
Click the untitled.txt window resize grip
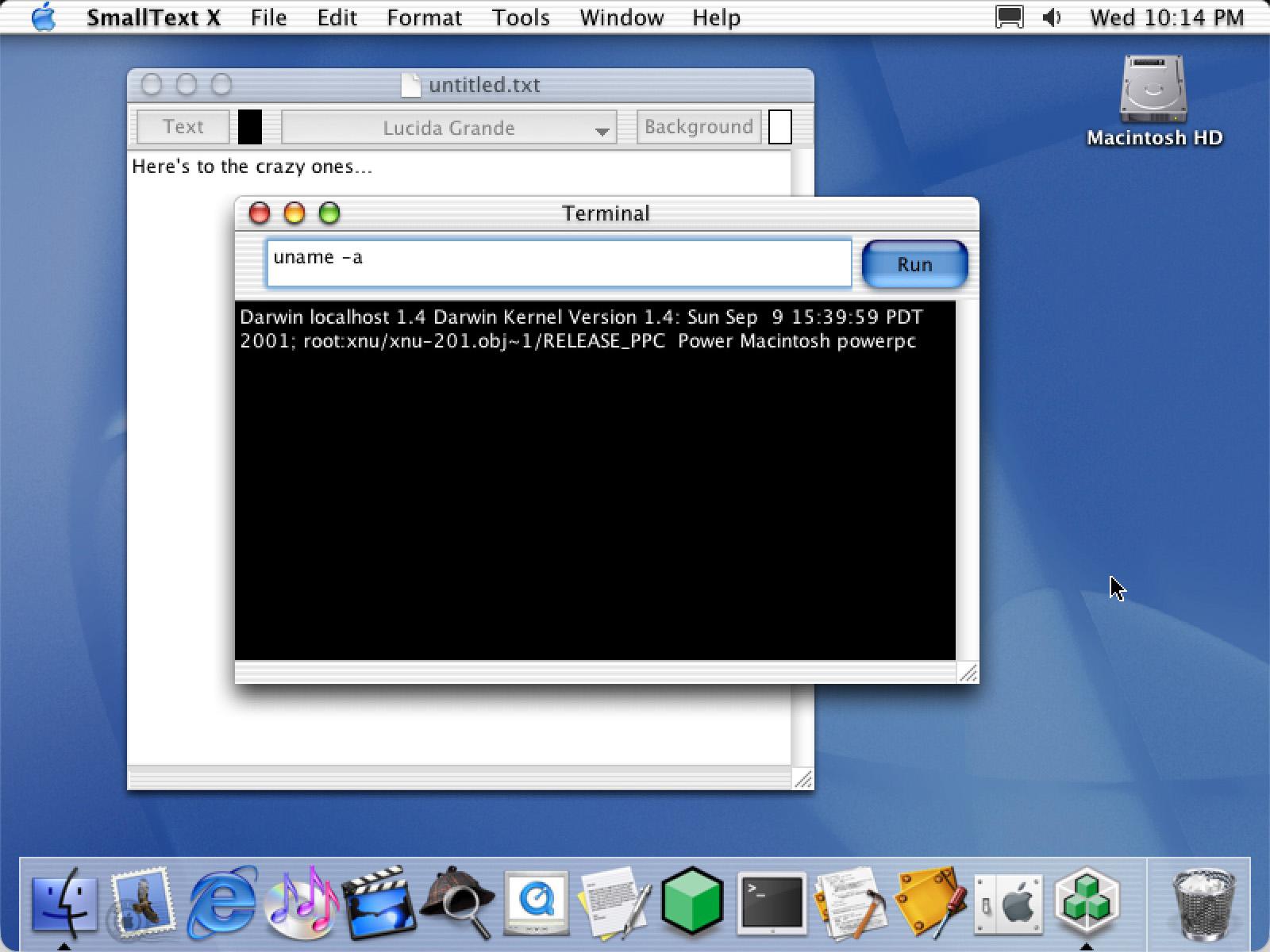tap(802, 779)
